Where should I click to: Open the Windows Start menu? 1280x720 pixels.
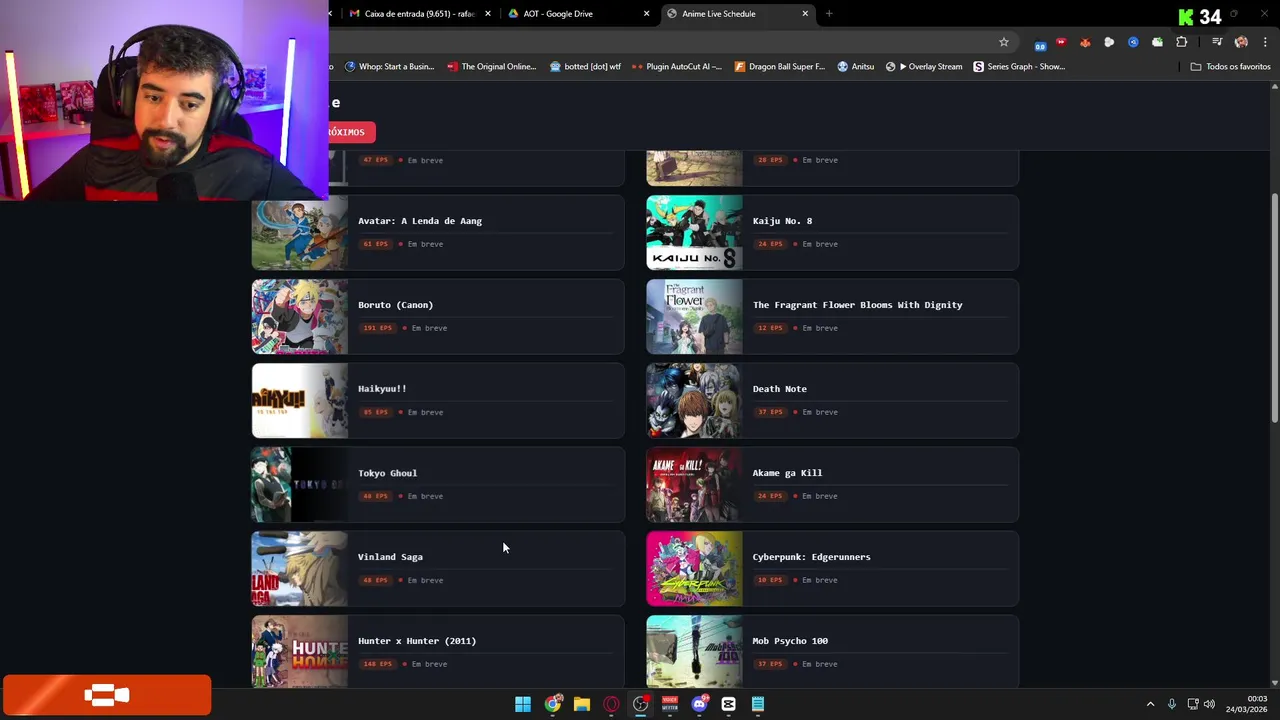pos(522,704)
